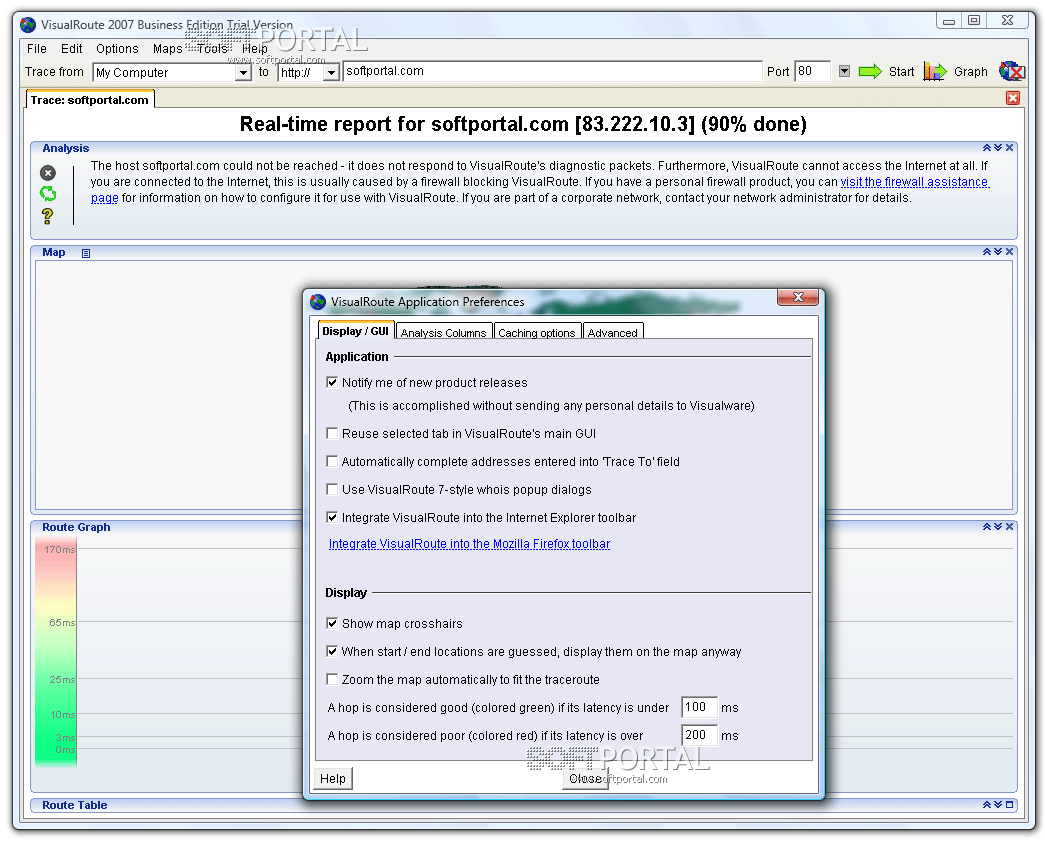Switch to Analysis Columns tab

[x=444, y=333]
